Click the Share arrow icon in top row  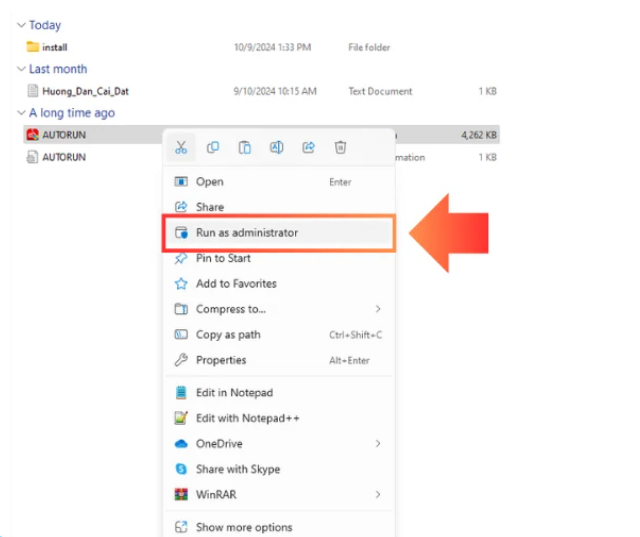click(x=309, y=147)
